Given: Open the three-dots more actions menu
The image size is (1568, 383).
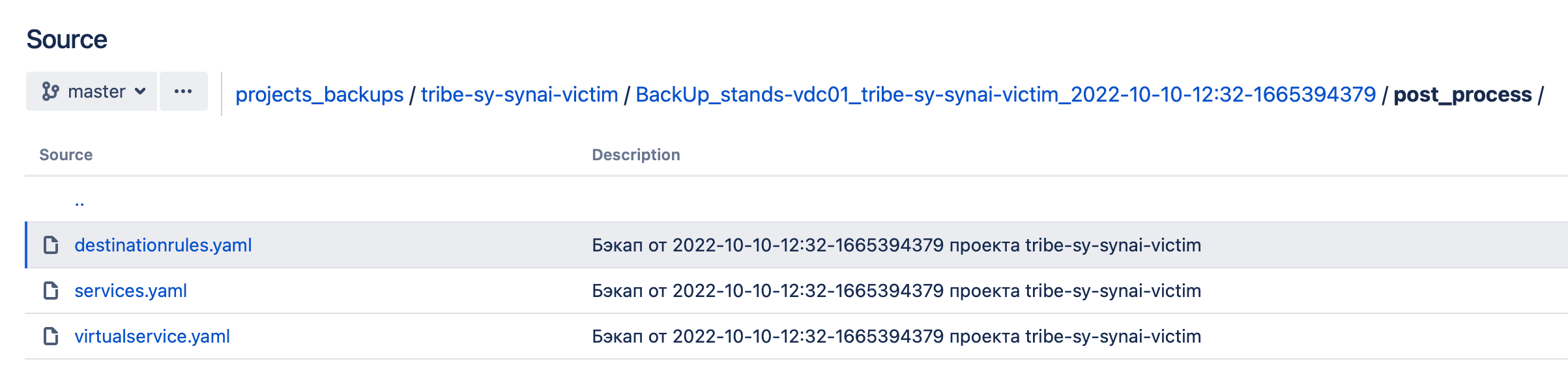Looking at the screenshot, I should [183, 91].
